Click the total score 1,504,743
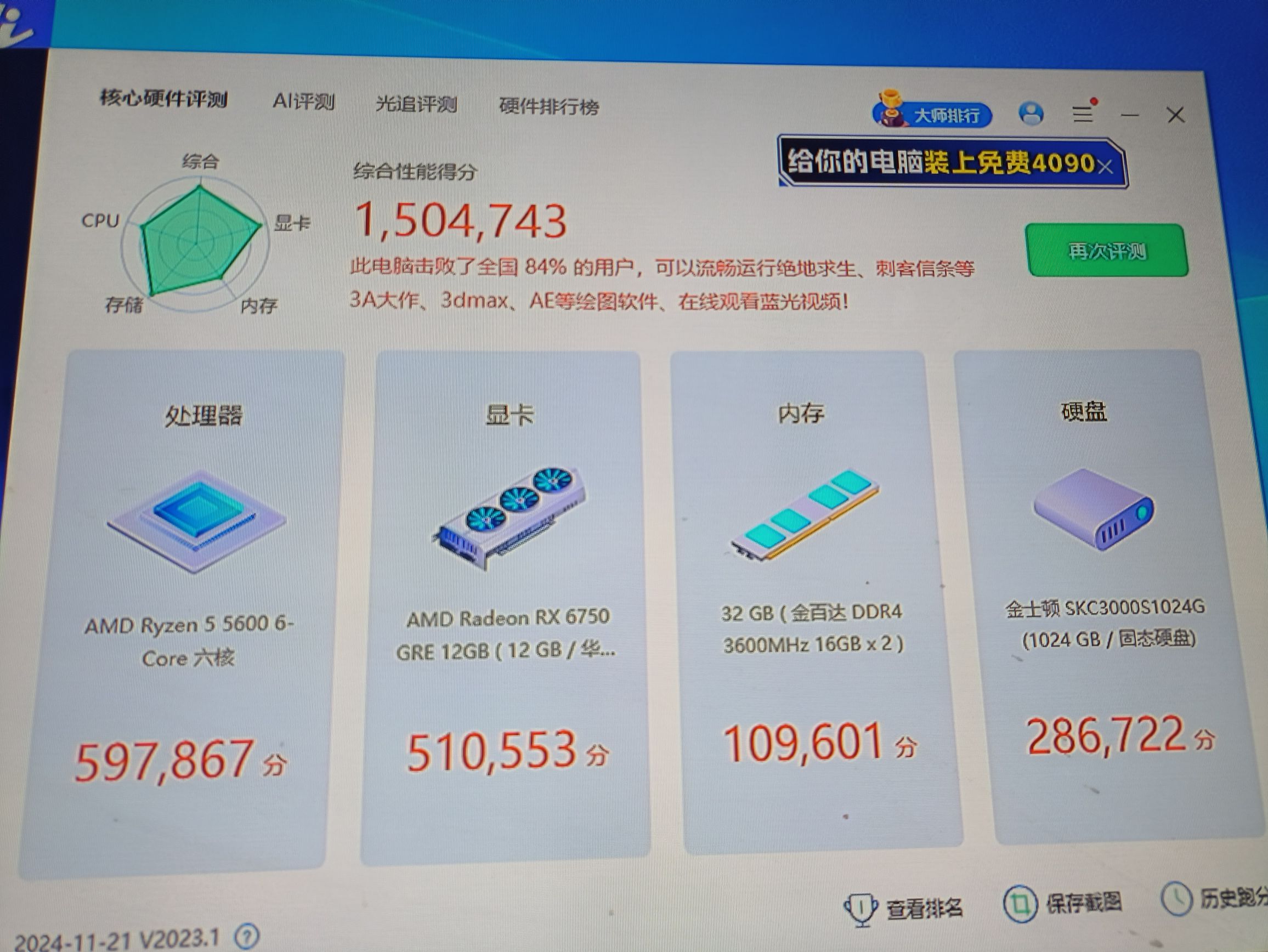The width and height of the screenshot is (1268, 952). (x=461, y=221)
